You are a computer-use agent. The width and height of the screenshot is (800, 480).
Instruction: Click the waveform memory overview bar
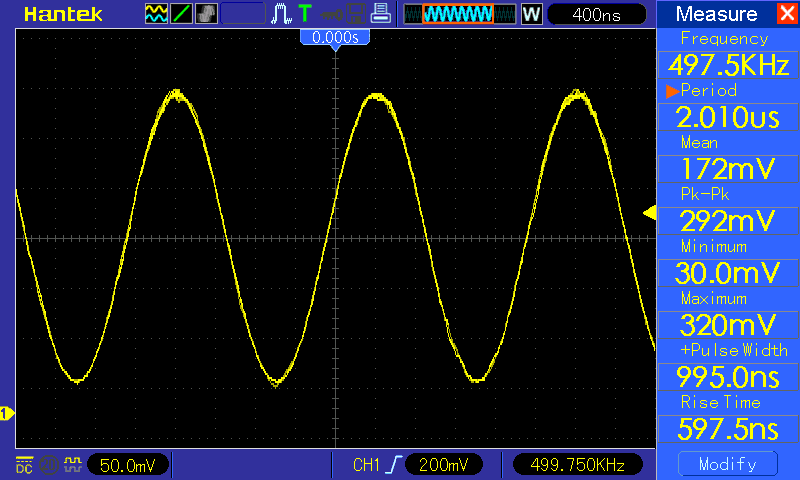460,14
